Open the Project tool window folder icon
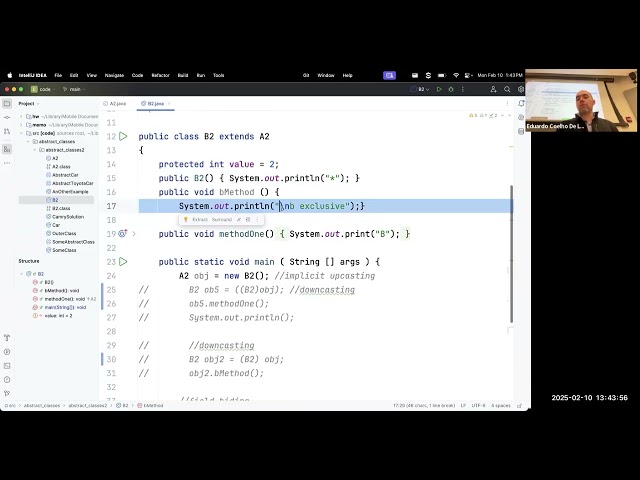640x480 pixels. click(x=7, y=104)
